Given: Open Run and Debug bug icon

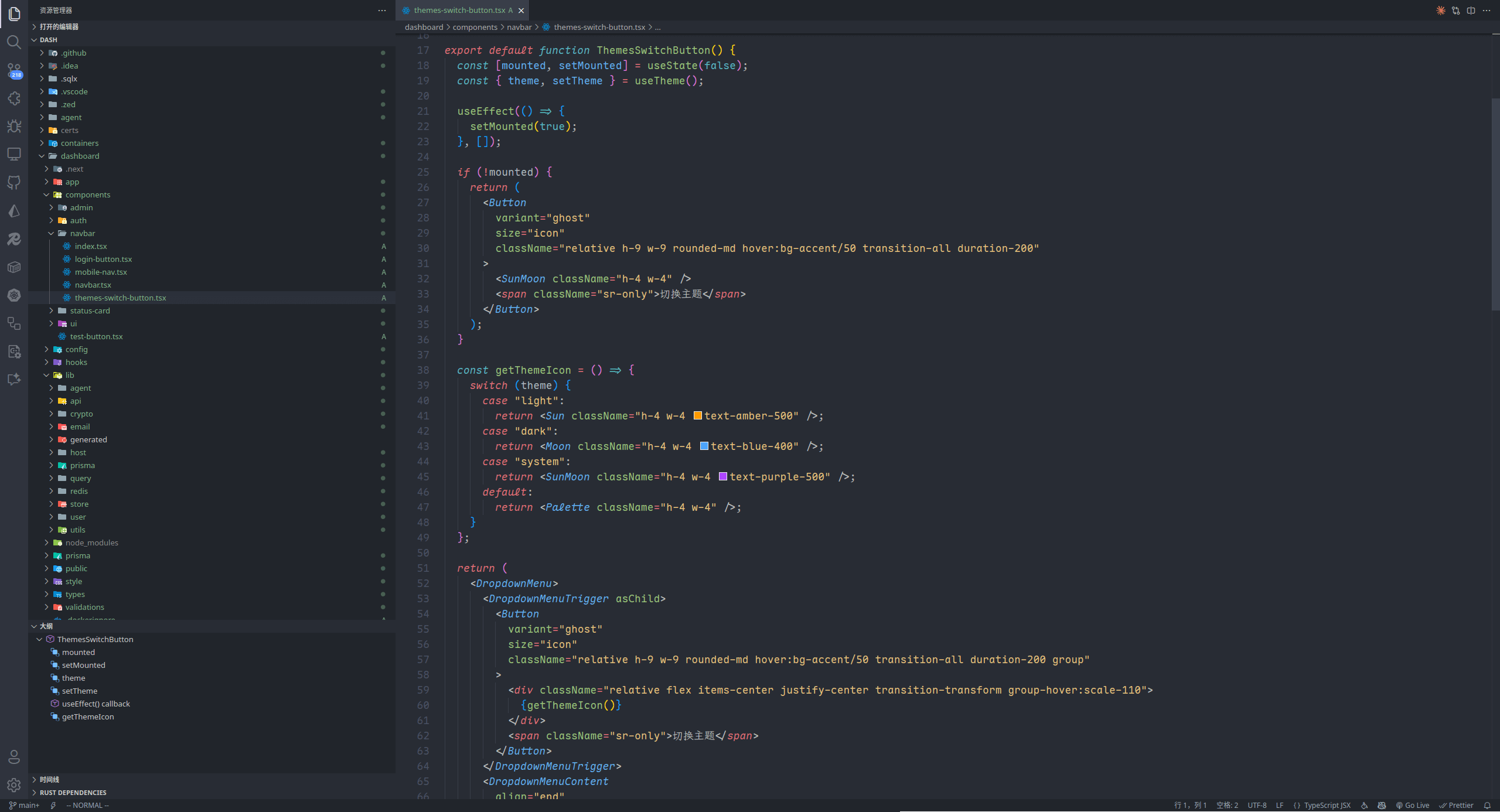Looking at the screenshot, I should tap(14, 126).
